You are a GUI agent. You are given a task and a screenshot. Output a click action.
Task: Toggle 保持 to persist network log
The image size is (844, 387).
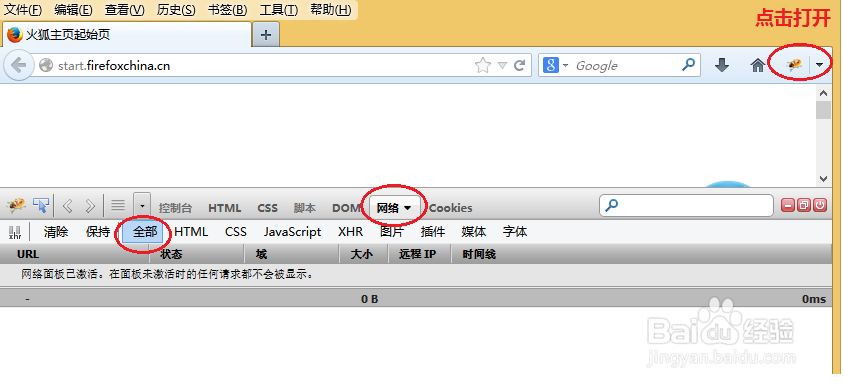pos(97,232)
